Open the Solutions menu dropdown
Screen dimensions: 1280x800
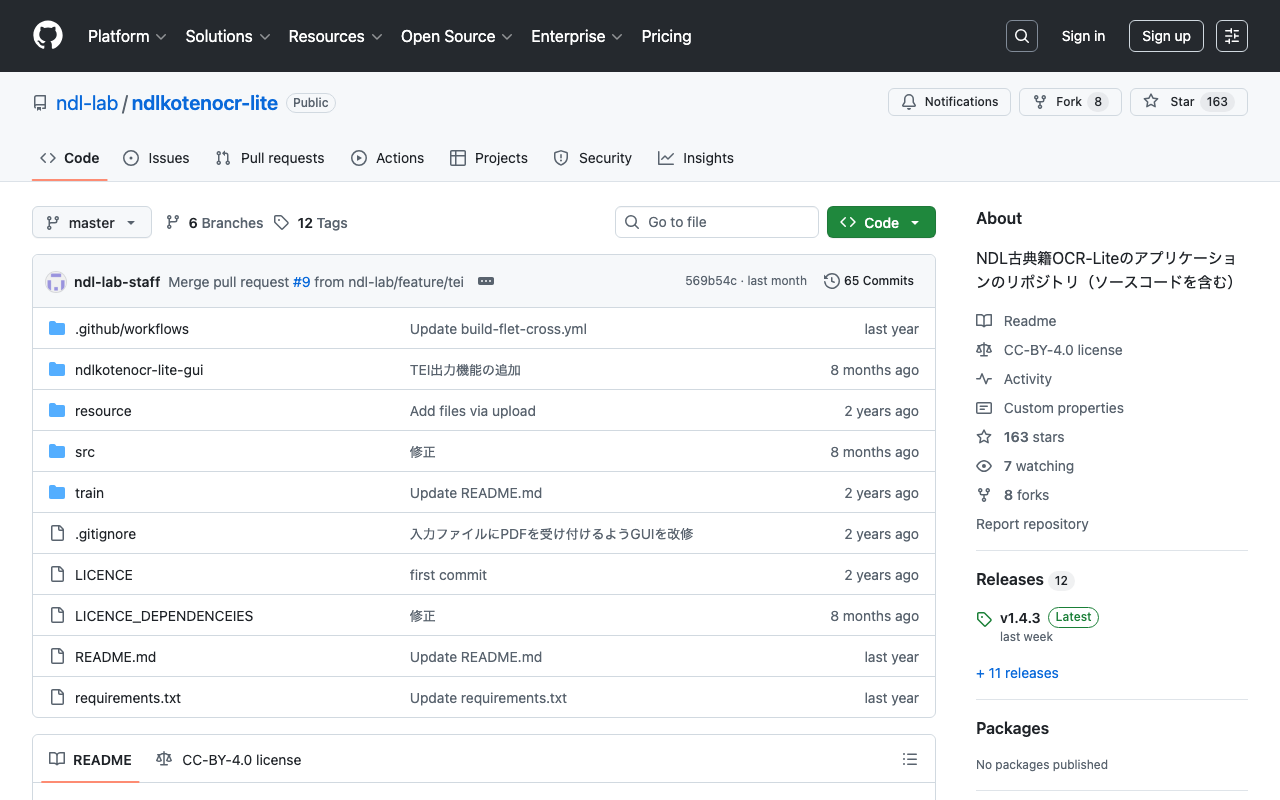[x=227, y=36]
